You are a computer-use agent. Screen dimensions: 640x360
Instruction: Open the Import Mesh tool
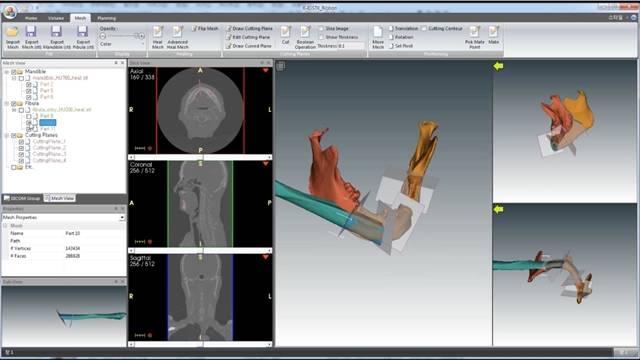(13, 37)
